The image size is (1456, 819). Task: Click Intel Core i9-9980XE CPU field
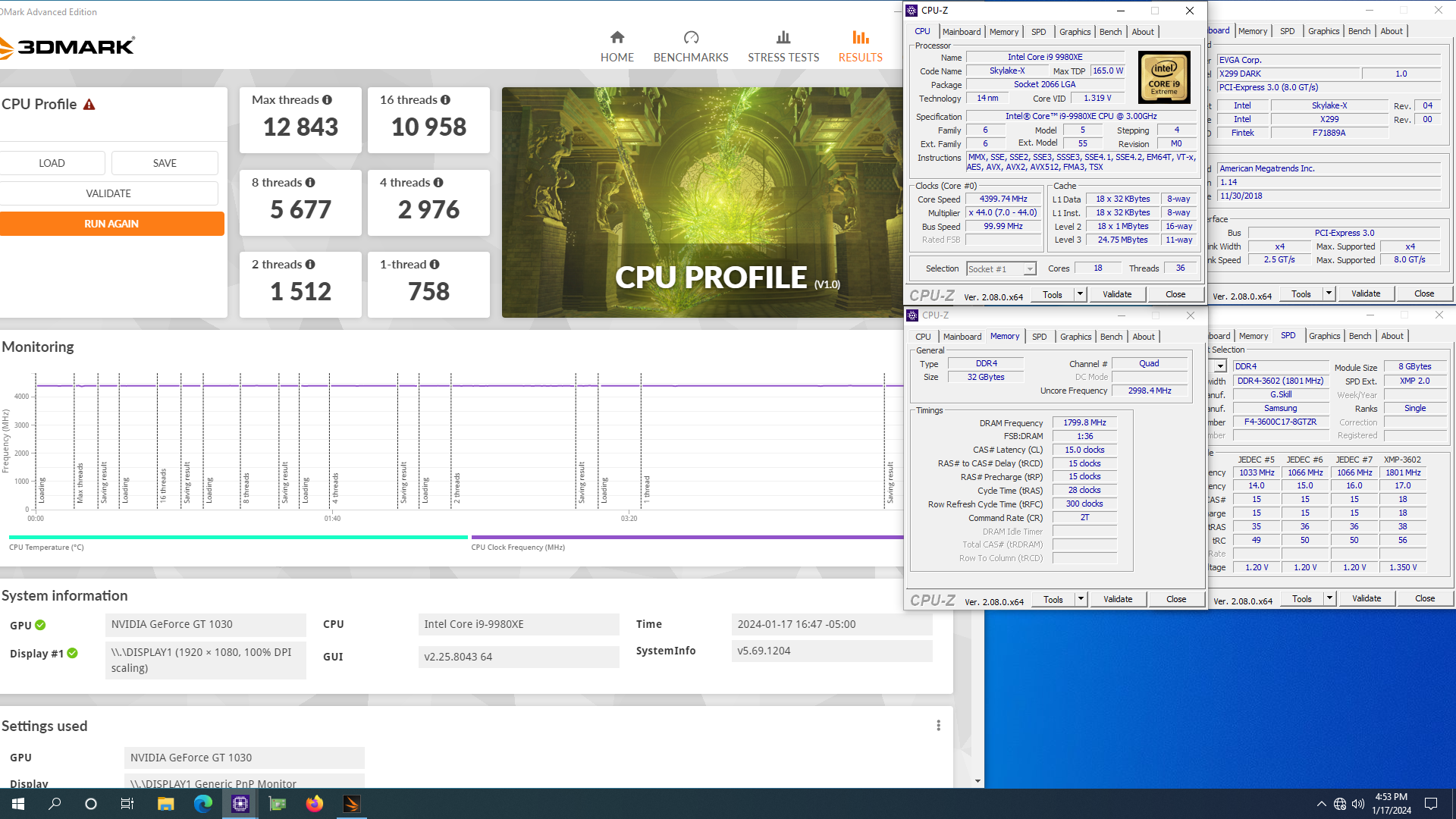click(x=519, y=624)
